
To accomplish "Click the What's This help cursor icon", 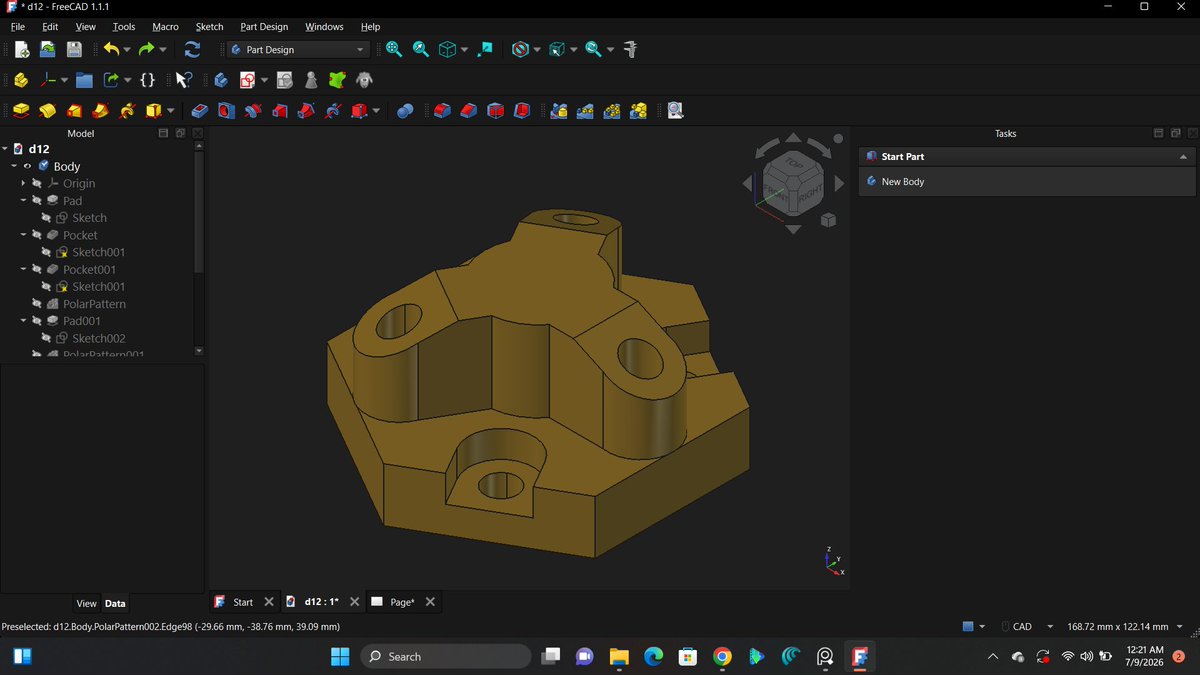I will coord(183,80).
